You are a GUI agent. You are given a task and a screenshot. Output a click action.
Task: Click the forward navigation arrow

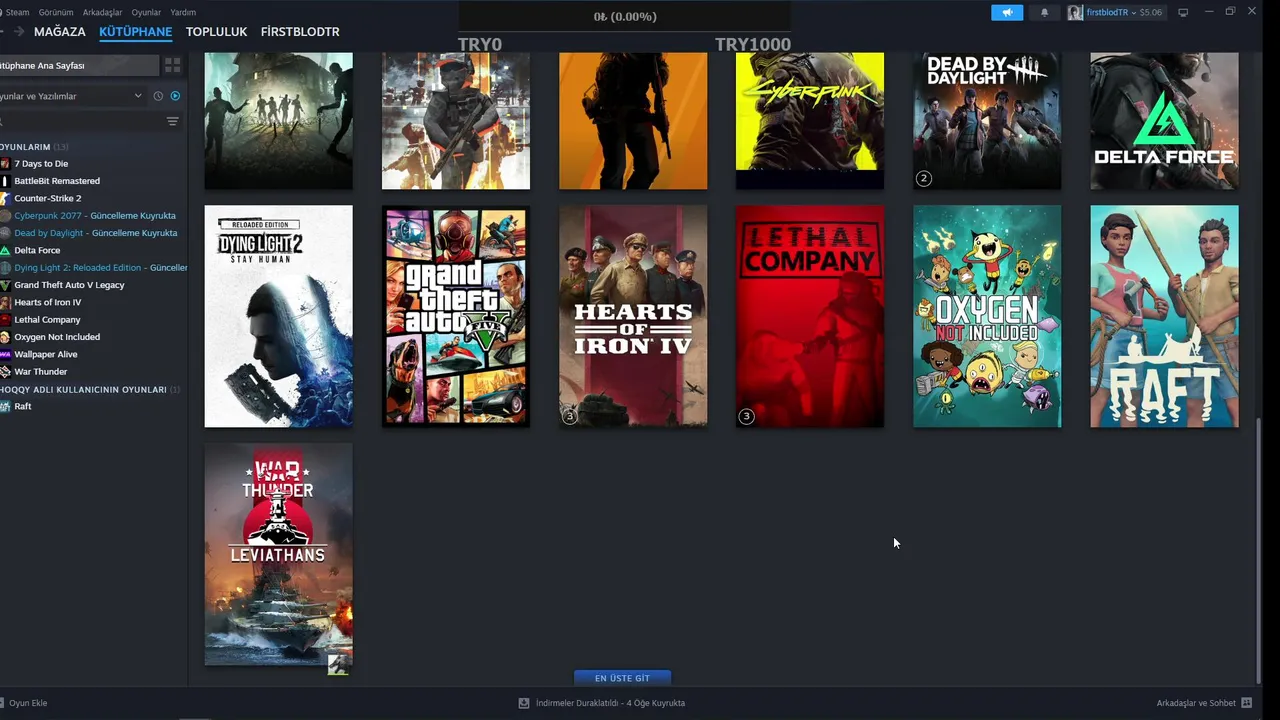point(18,32)
